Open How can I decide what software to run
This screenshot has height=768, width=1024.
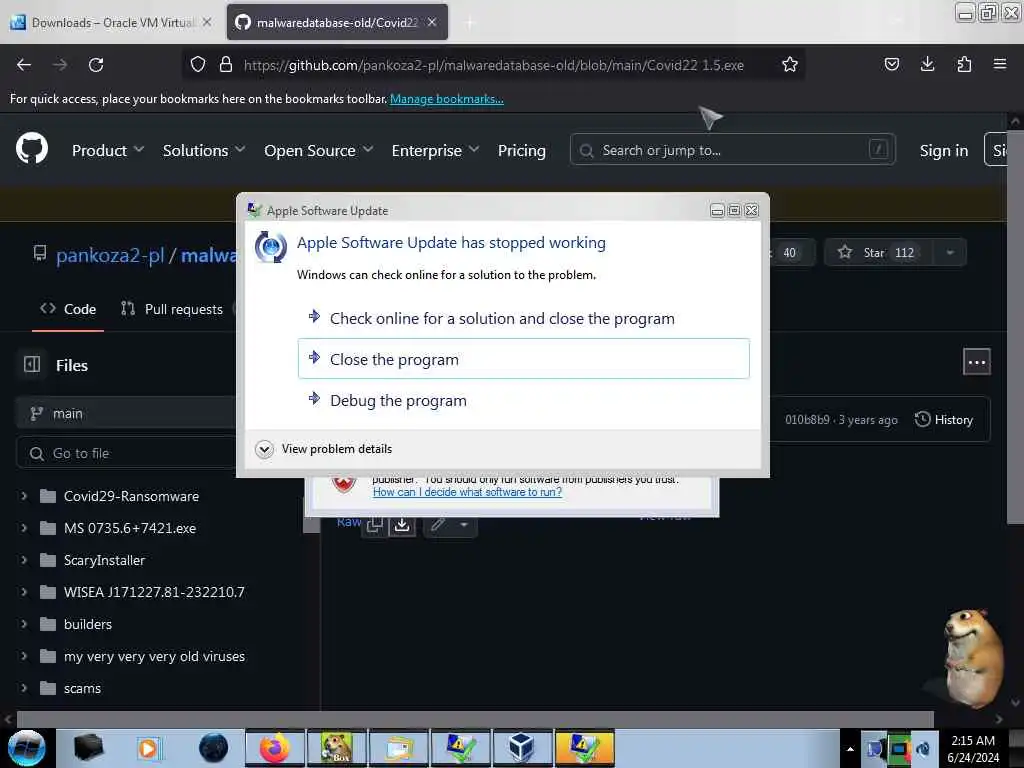point(467,492)
